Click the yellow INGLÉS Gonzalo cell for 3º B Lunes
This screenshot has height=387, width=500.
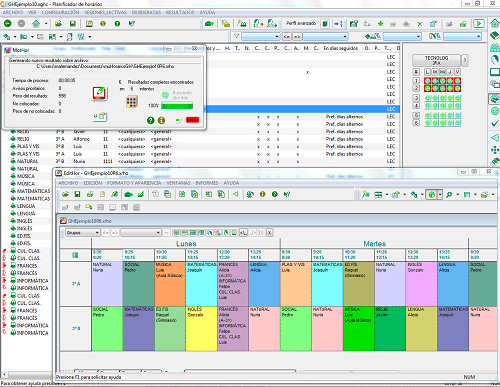pos(202,329)
